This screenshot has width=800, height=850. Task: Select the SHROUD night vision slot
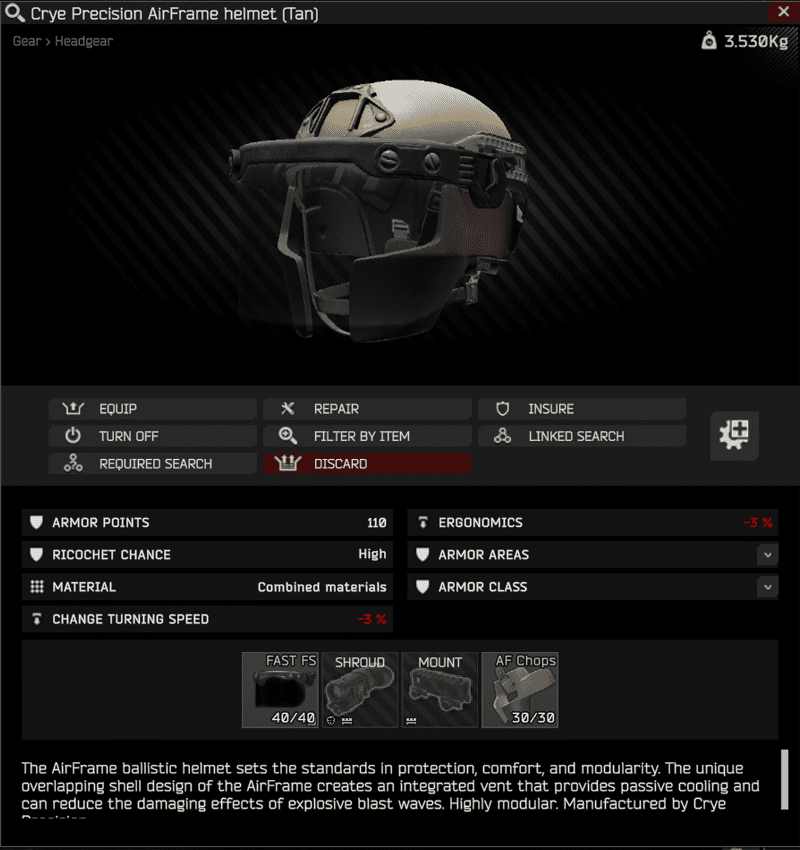click(360, 690)
